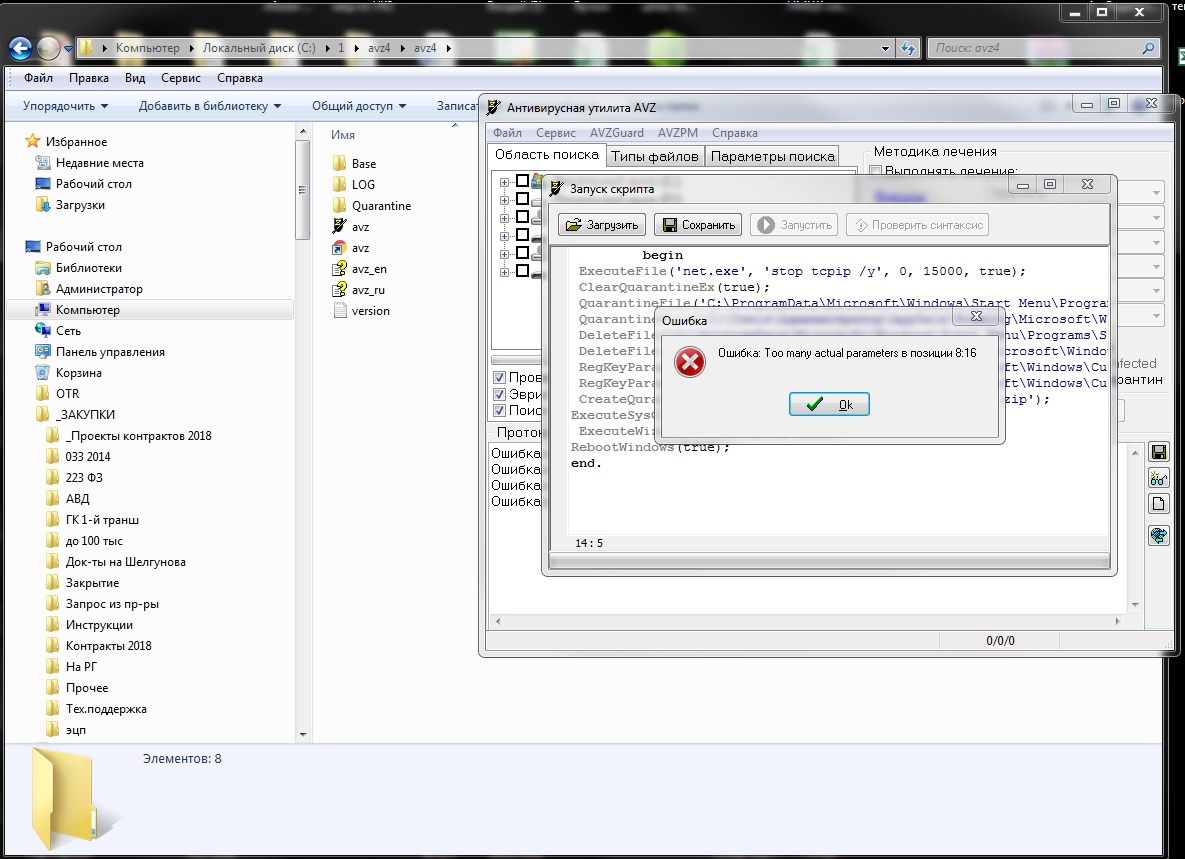Click the blank page icon beside the log

click(1159, 503)
